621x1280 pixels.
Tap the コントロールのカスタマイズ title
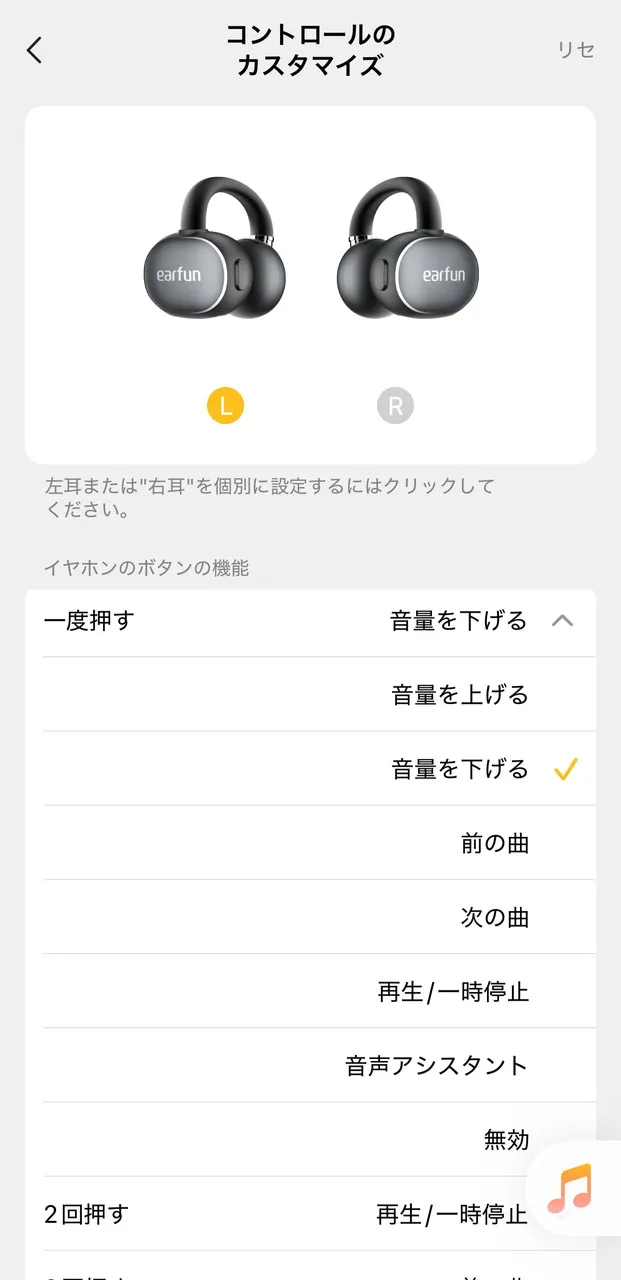[310, 50]
